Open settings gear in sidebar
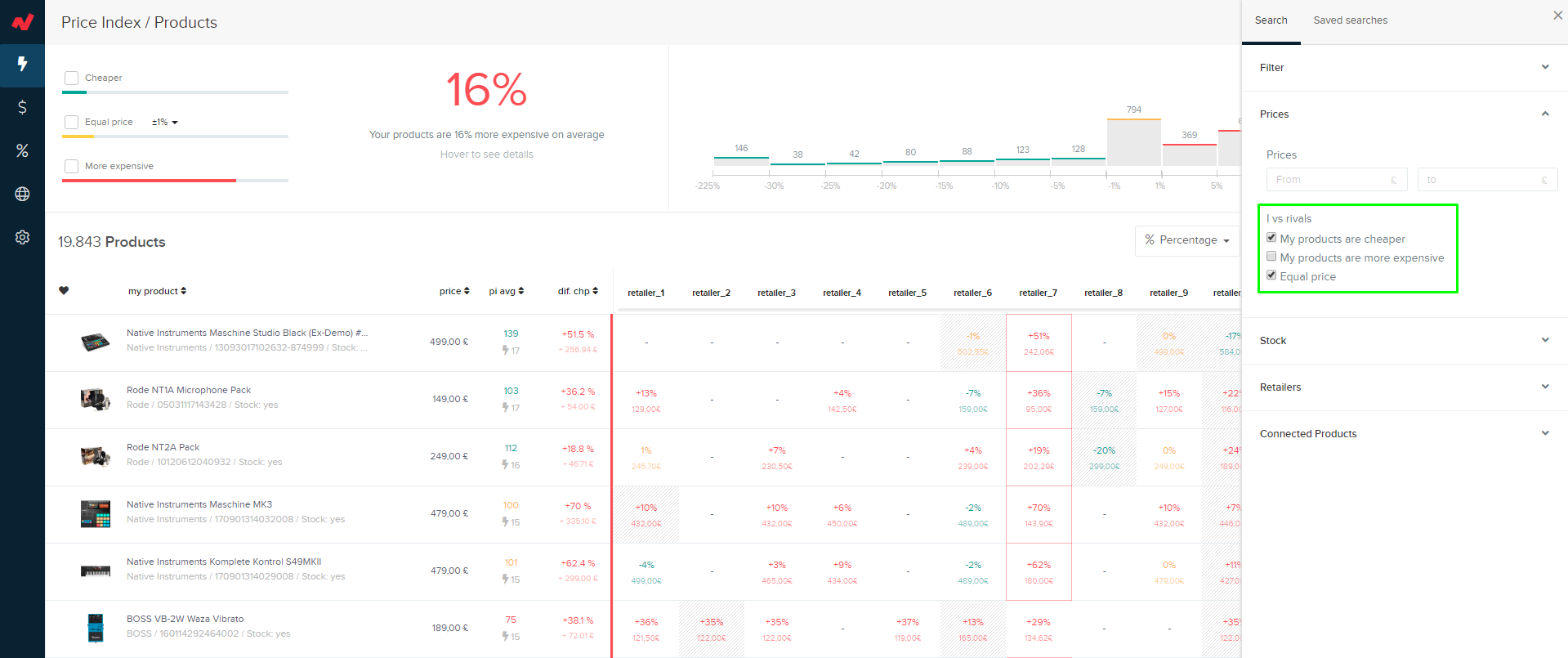 pyautogui.click(x=22, y=237)
